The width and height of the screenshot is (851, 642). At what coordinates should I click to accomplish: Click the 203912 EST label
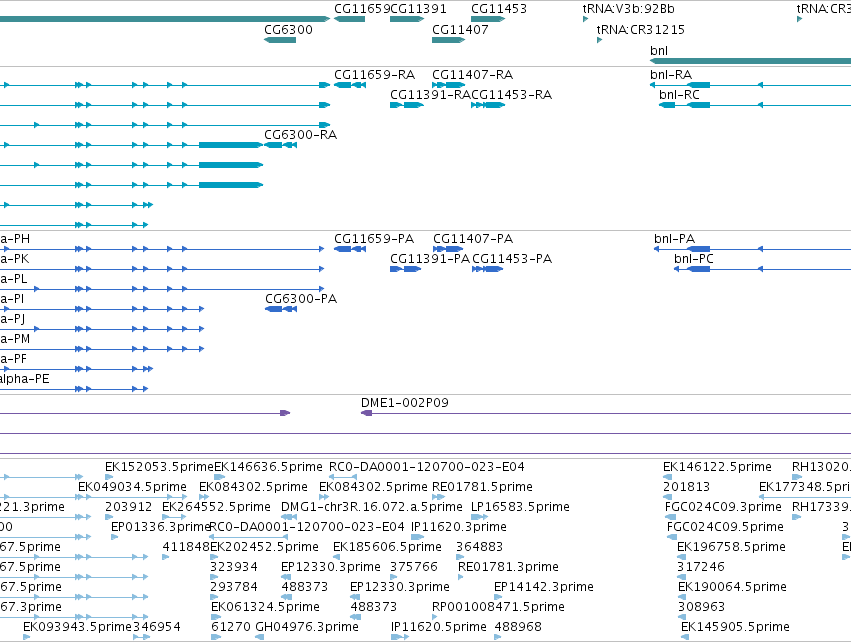click(128, 507)
